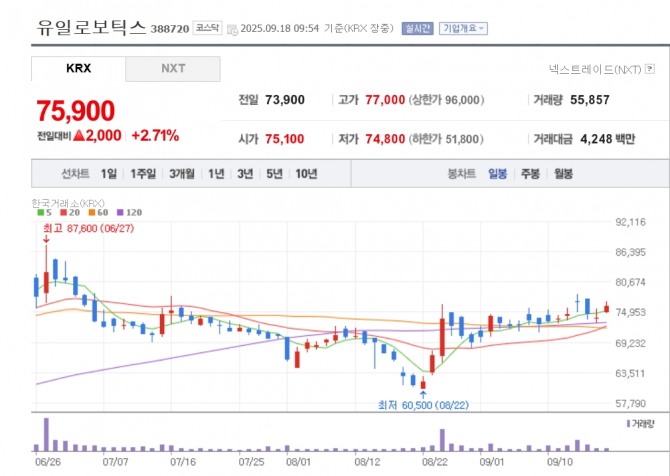Click the 최저 60,500 (08/22) chart label
The width and height of the screenshot is (670, 476).
point(423,405)
